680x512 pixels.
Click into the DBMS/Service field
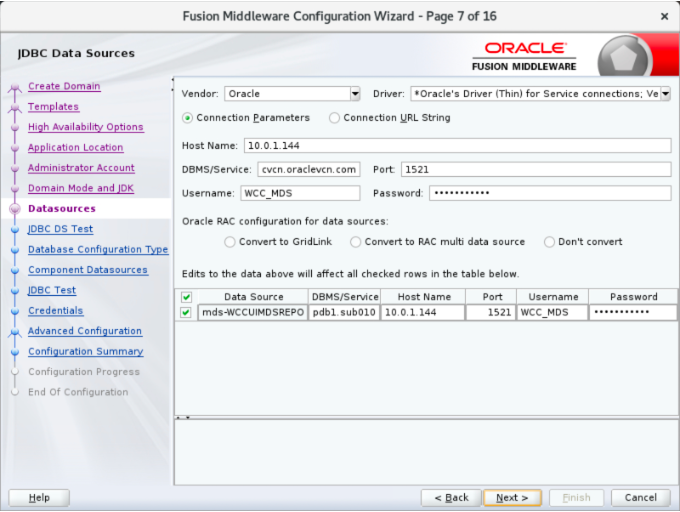coord(309,170)
